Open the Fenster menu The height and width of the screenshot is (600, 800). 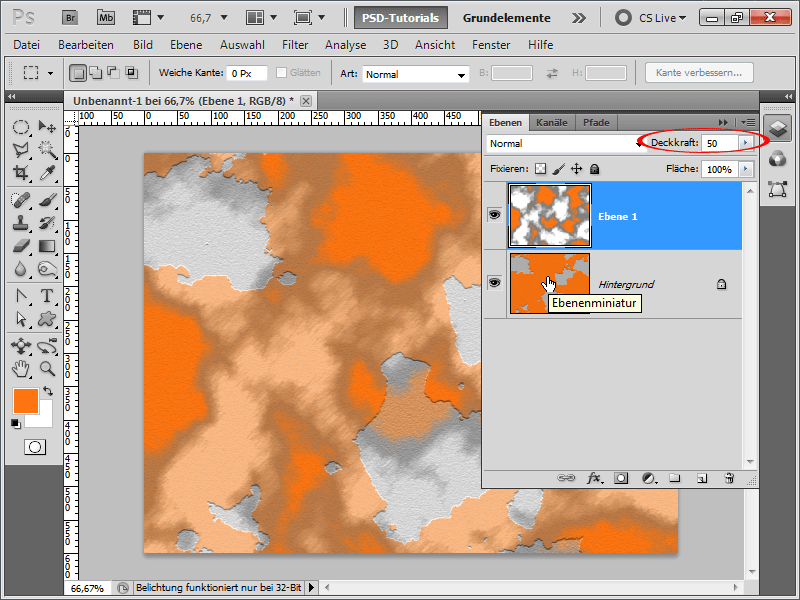click(x=491, y=45)
